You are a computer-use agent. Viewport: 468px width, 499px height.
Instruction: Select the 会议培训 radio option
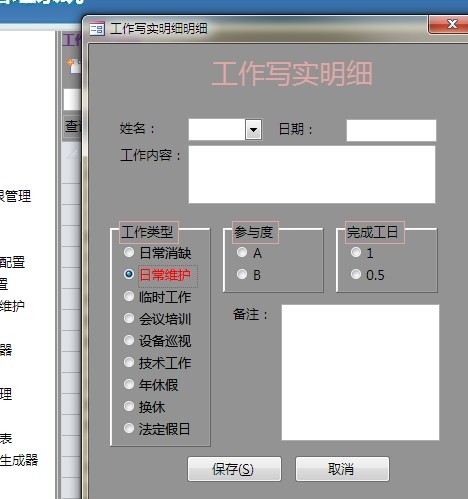tap(129, 318)
